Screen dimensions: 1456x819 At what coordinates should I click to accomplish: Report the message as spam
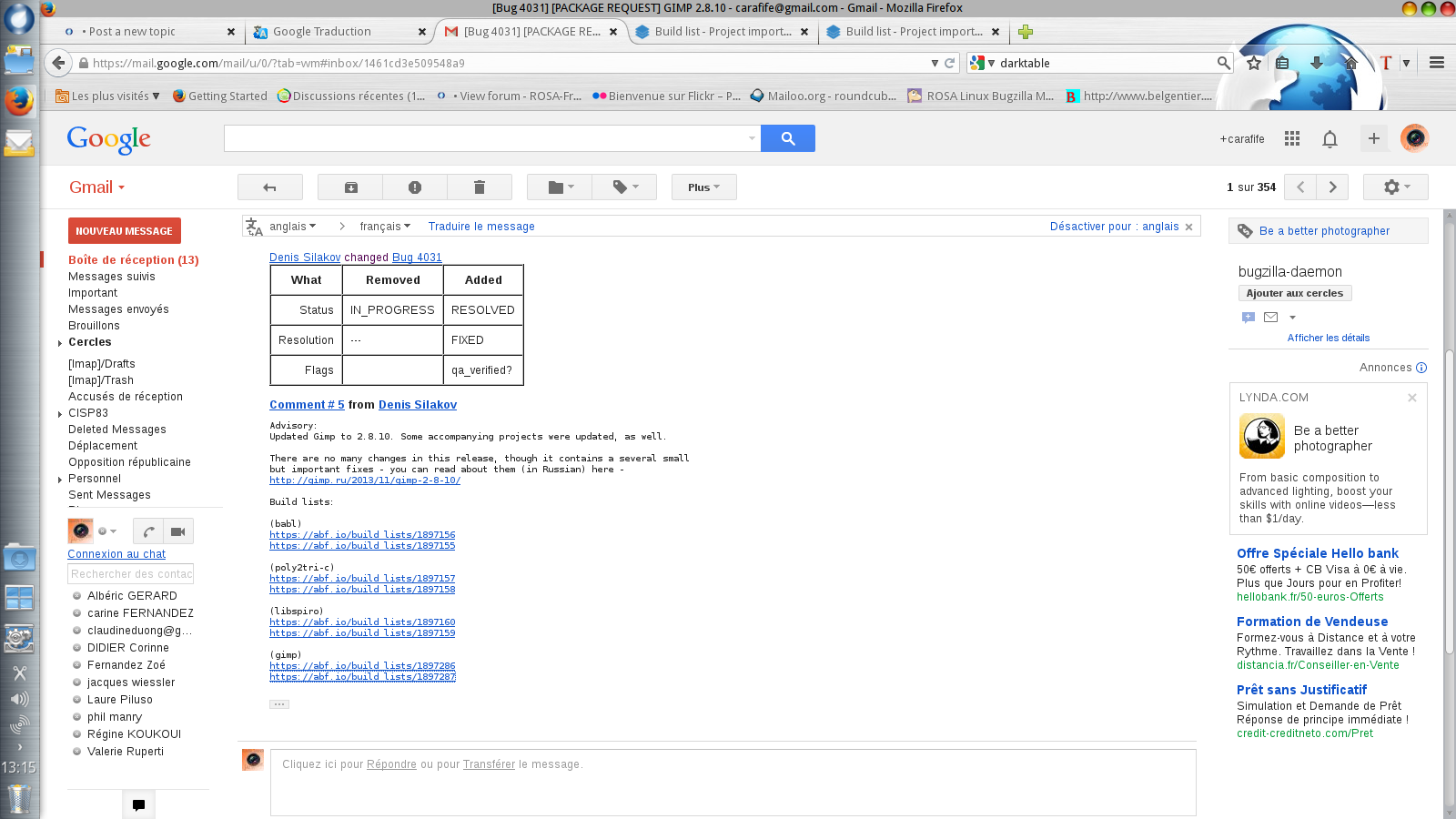coord(415,187)
